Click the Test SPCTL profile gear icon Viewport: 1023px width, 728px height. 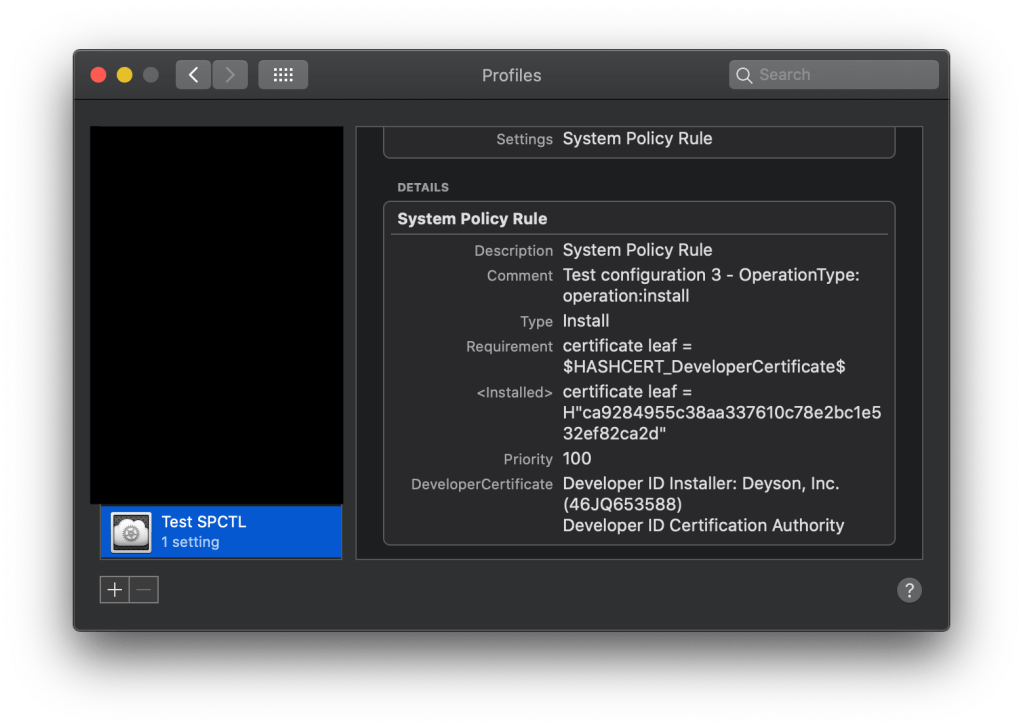[x=131, y=532]
